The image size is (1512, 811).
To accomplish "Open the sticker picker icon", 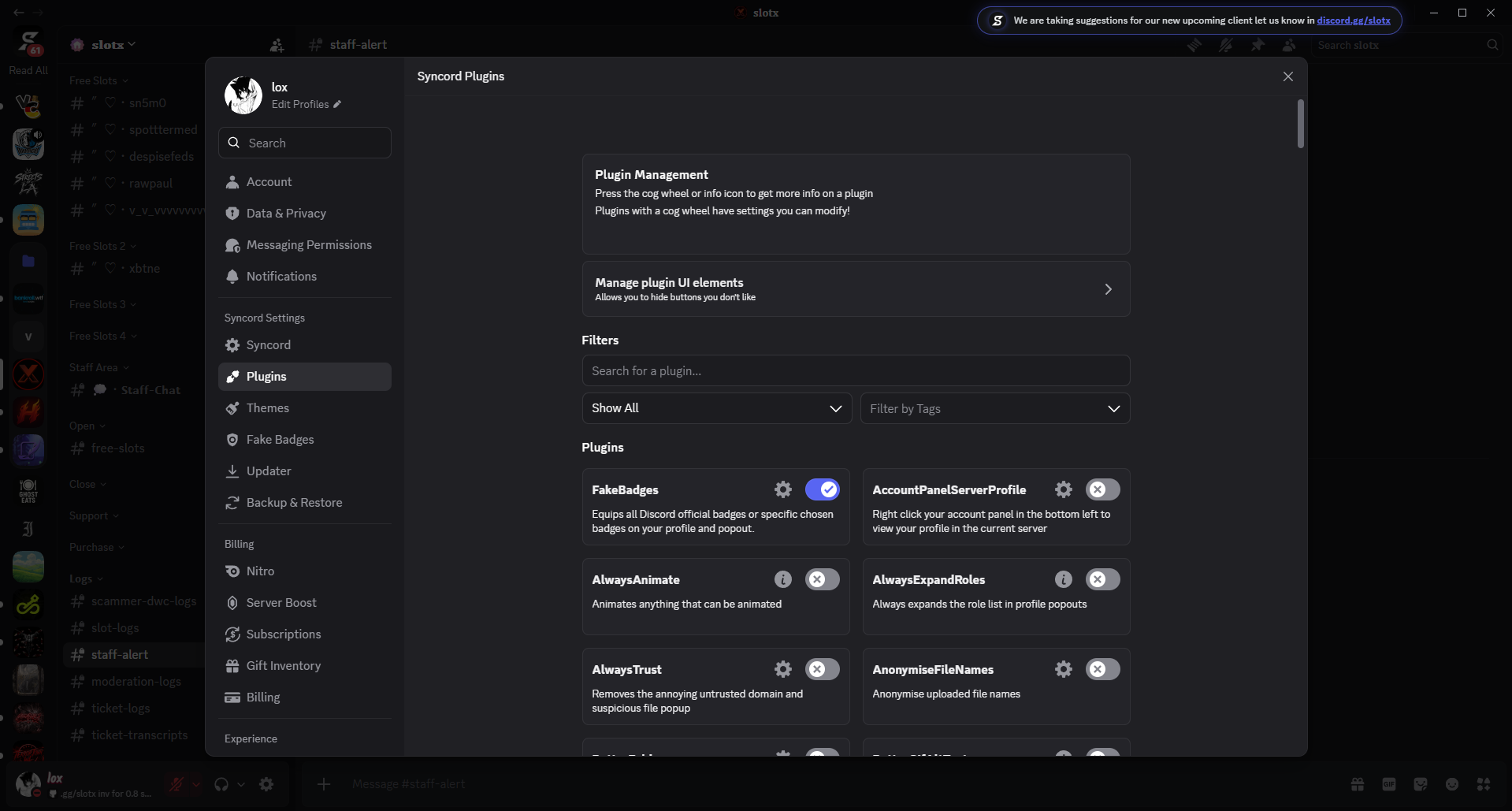I will [1420, 784].
